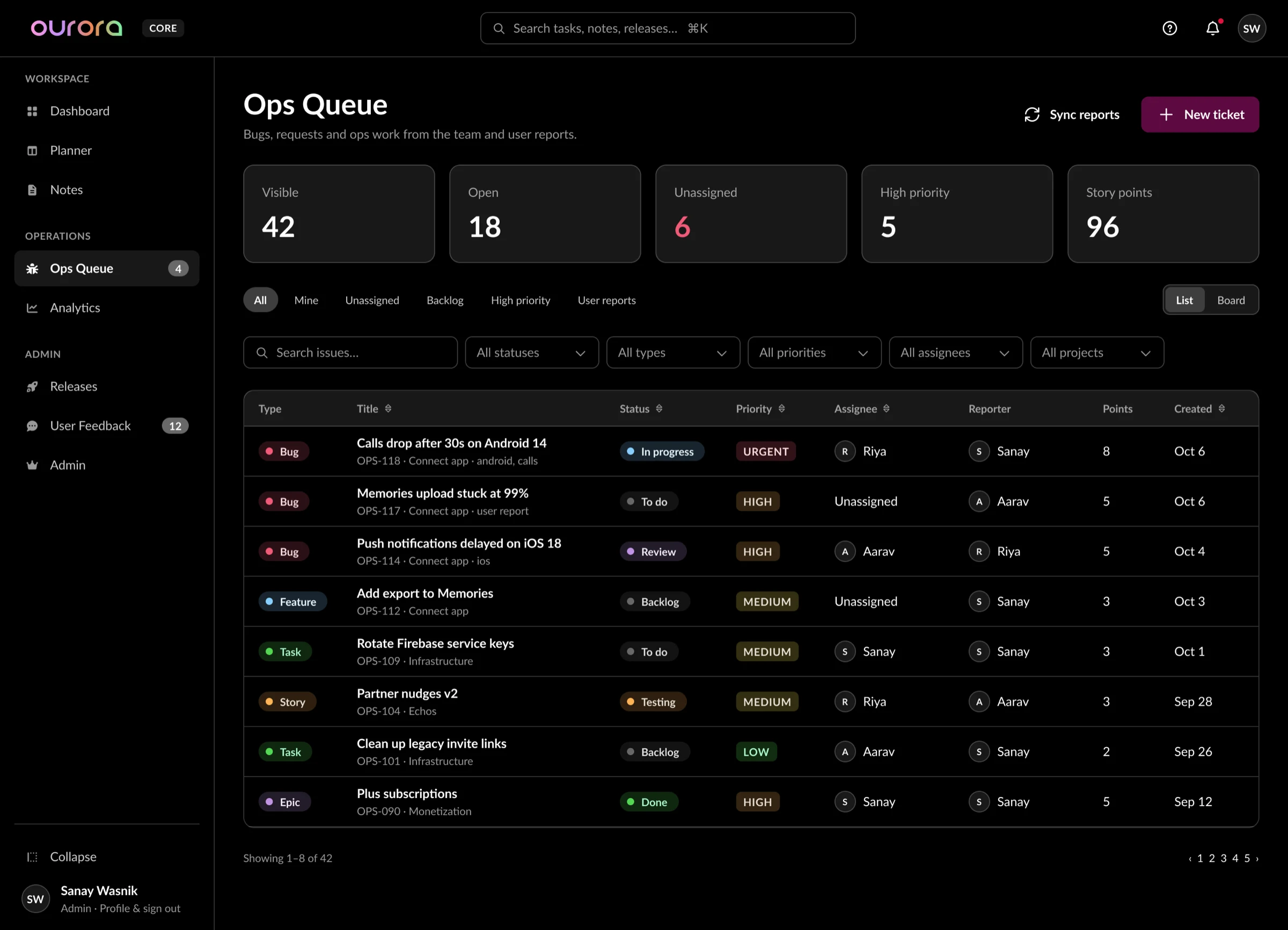This screenshot has height=930, width=1288.
Task: Open the SW avatar in top bar
Action: coord(1251,28)
